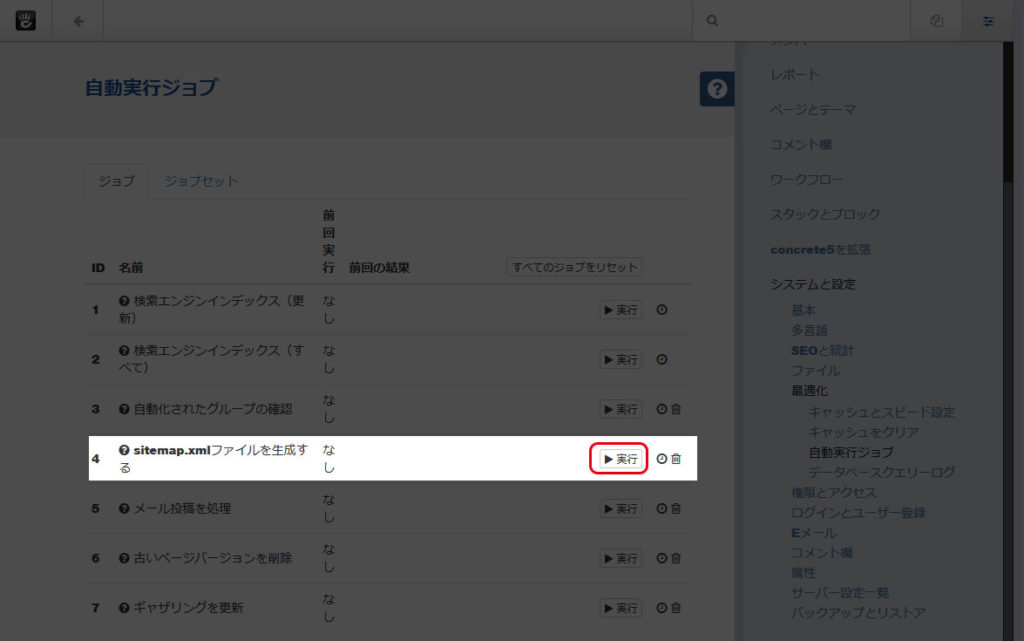Run job 1 with the 実行 button
Screen dimensions: 1024x641
click(620, 310)
